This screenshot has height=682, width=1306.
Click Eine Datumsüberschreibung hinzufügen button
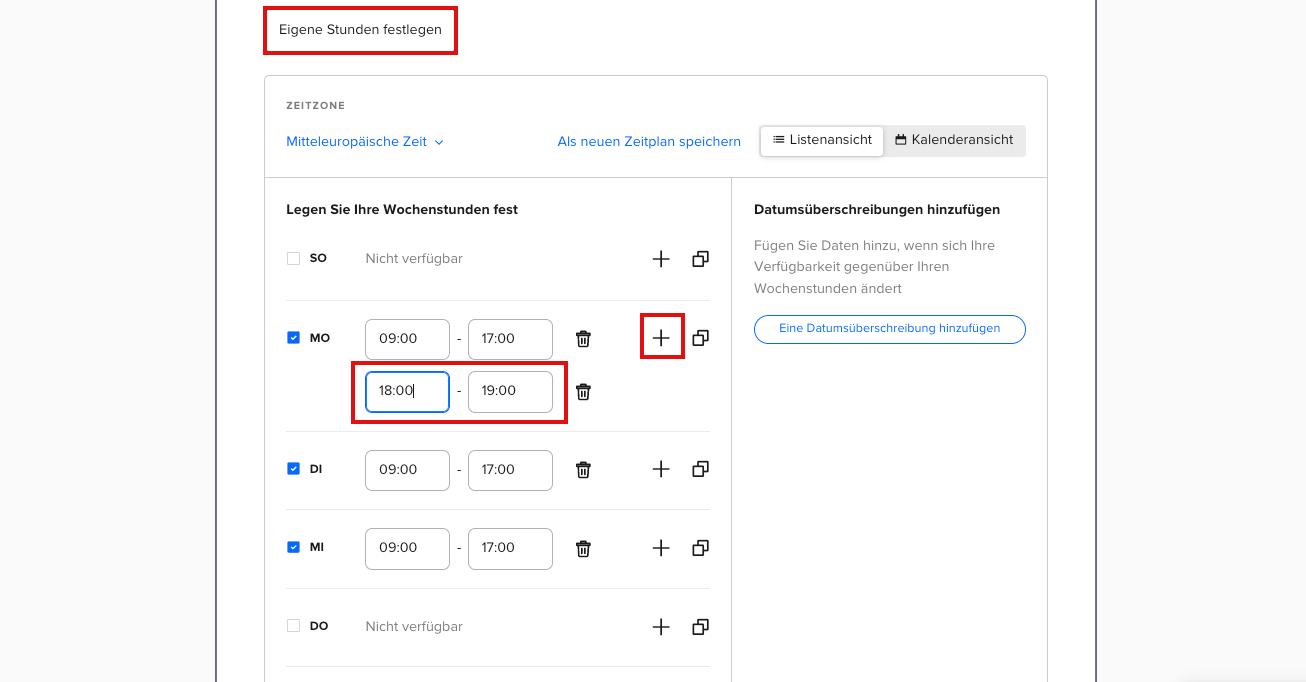889,329
